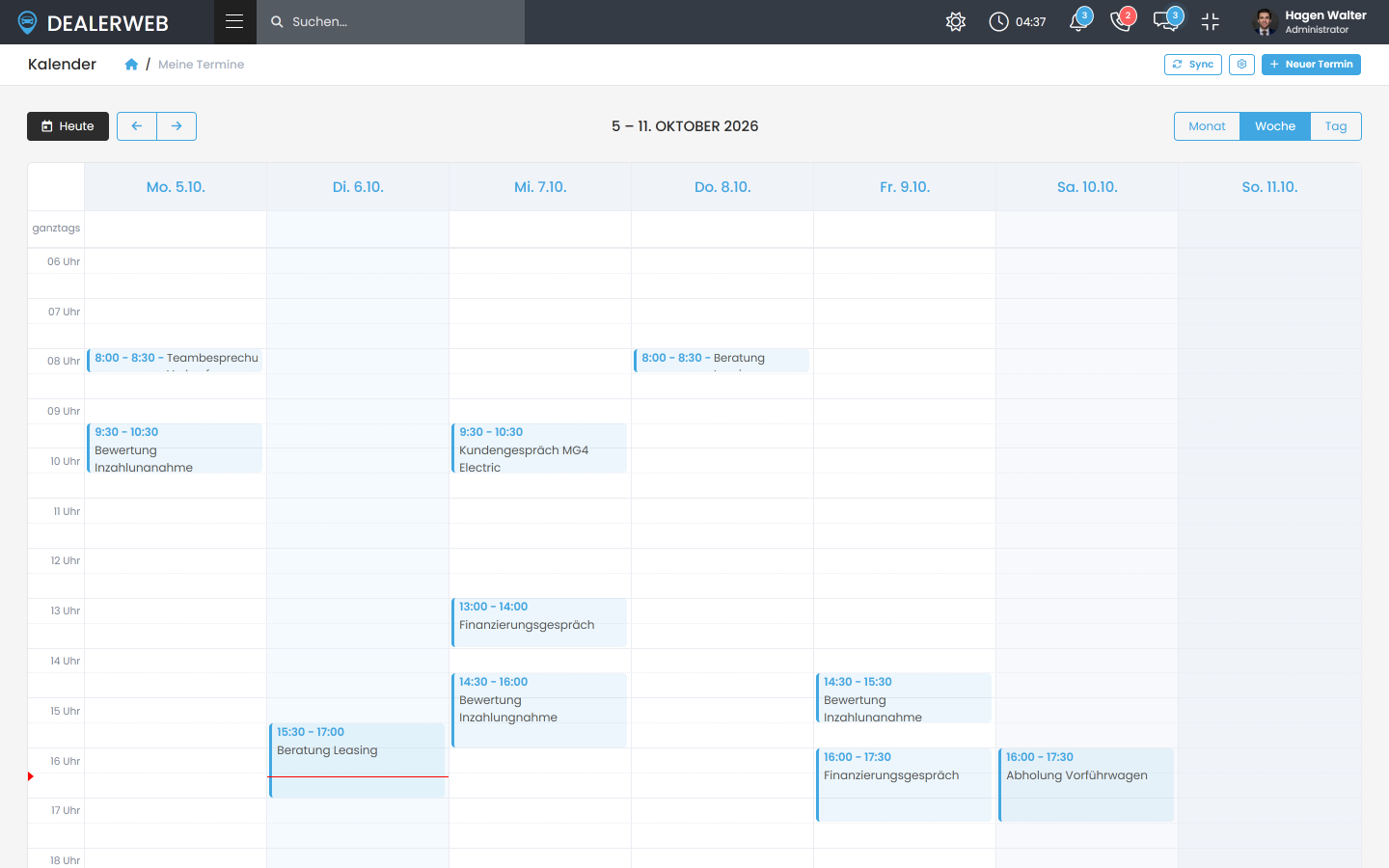Viewport: 1389px width, 868px height.
Task: Open Tuesday Beratung Leasing event
Action: (357, 760)
